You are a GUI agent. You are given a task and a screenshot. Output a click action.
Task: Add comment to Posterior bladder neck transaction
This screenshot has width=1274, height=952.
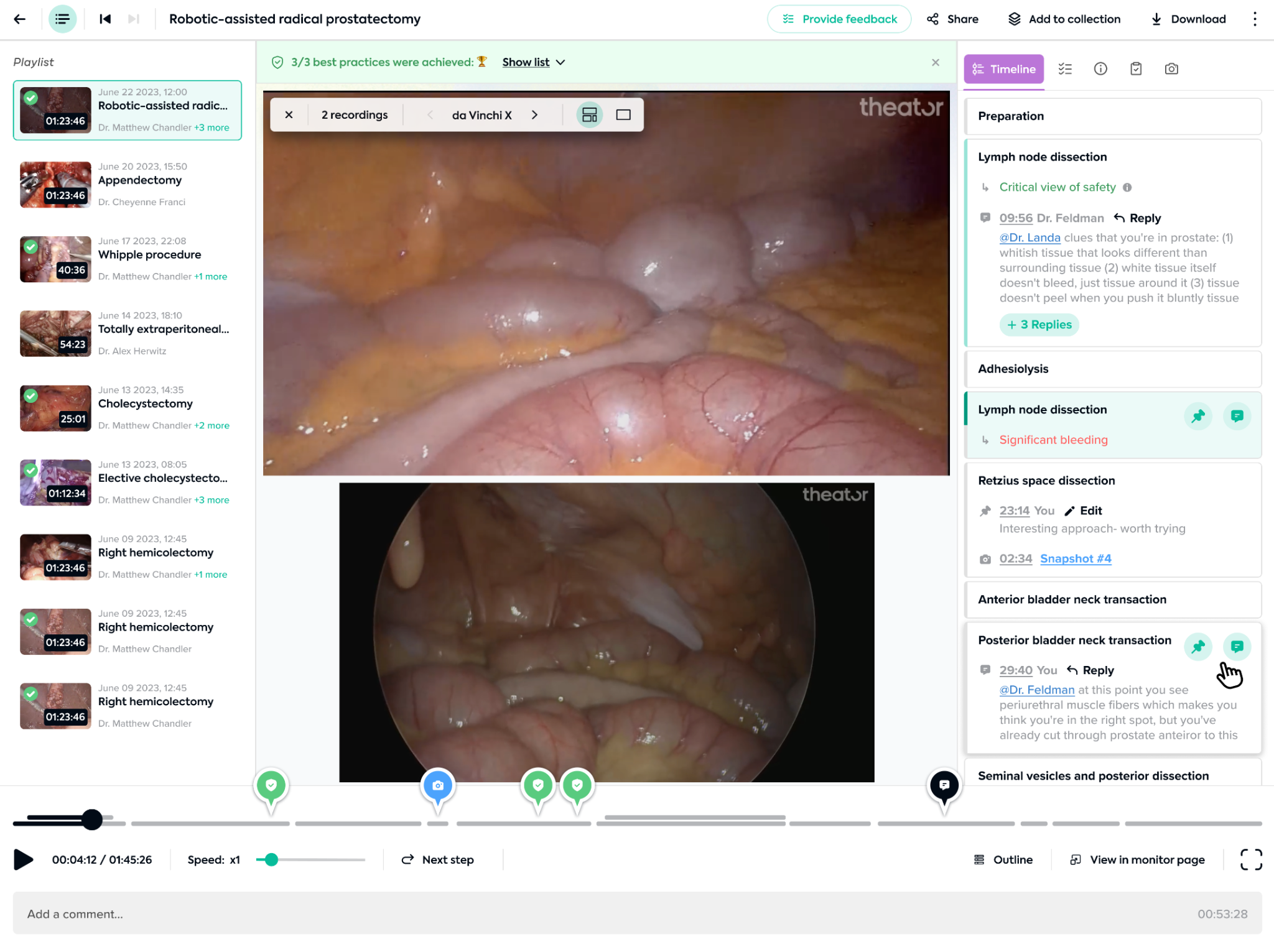click(x=1237, y=647)
